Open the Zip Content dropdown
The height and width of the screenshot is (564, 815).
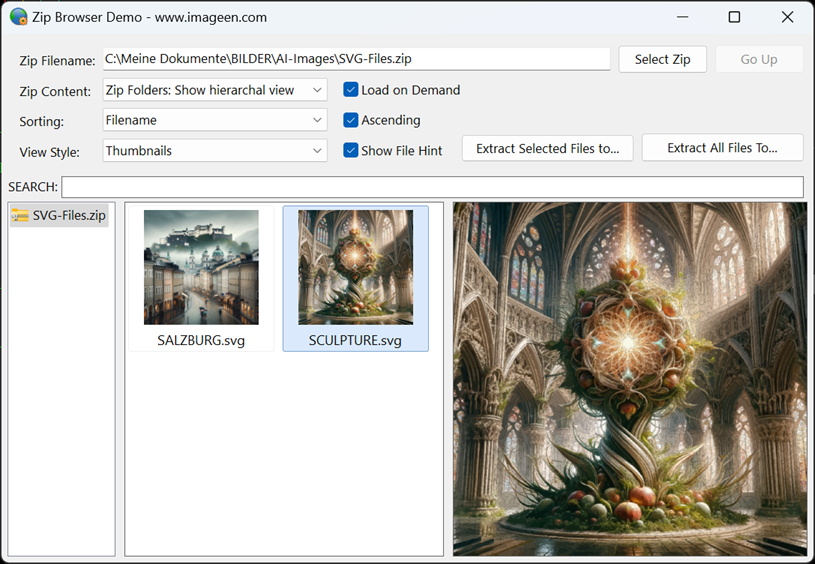click(x=215, y=90)
